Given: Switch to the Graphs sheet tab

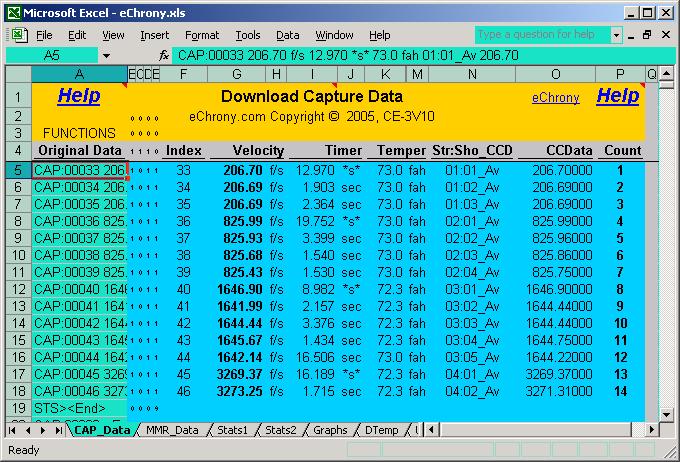Looking at the screenshot, I should pos(330,430).
